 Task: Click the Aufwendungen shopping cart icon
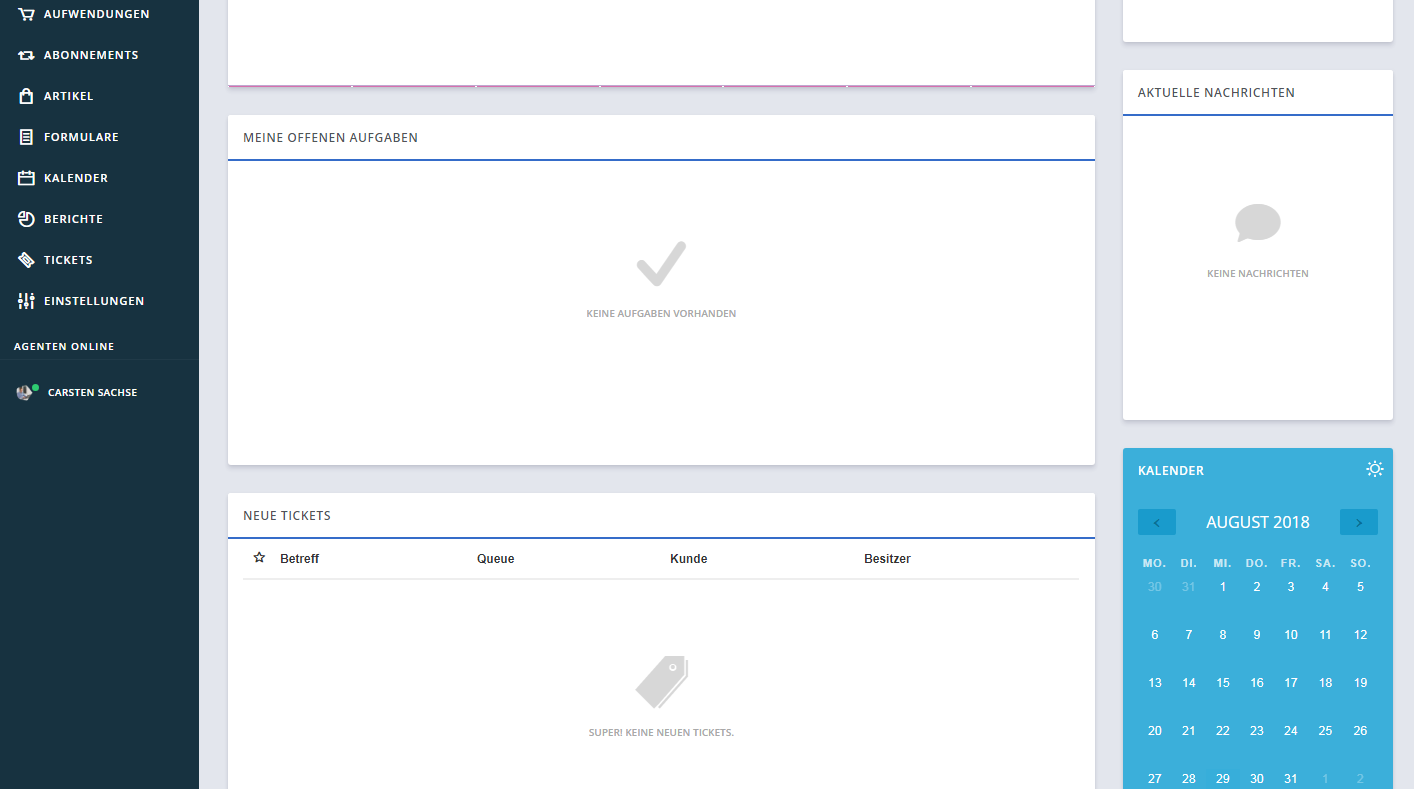click(26, 14)
